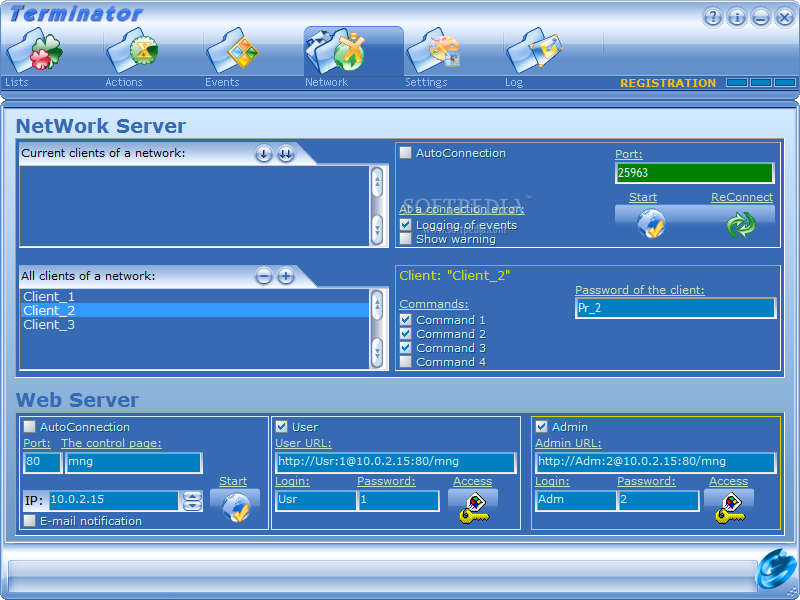Switch to the Network tab label
The height and width of the screenshot is (600, 800).
pos(326,82)
